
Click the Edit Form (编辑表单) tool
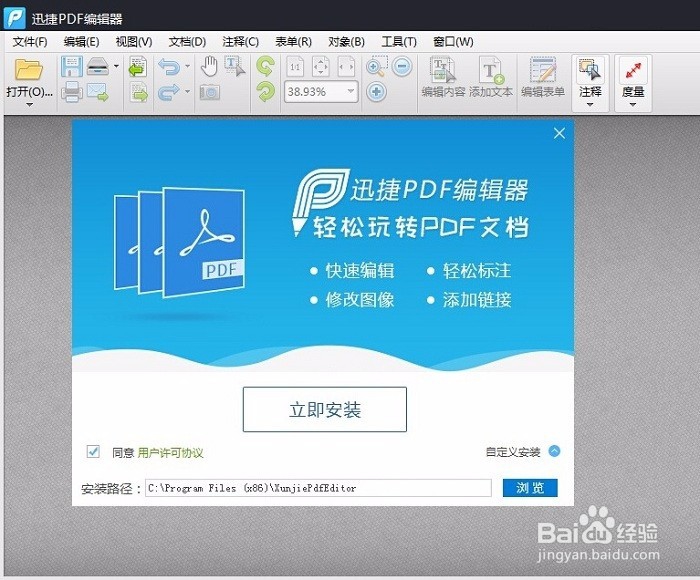[543, 77]
